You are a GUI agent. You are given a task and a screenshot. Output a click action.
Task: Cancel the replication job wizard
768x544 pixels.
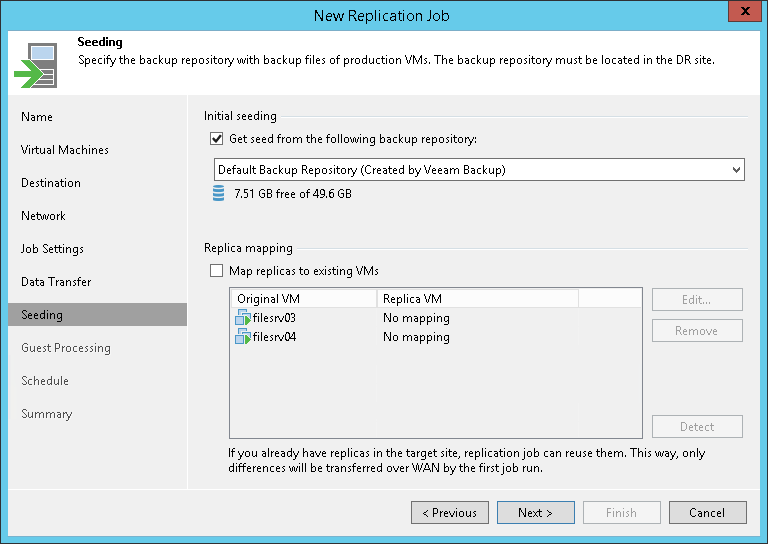pos(707,513)
